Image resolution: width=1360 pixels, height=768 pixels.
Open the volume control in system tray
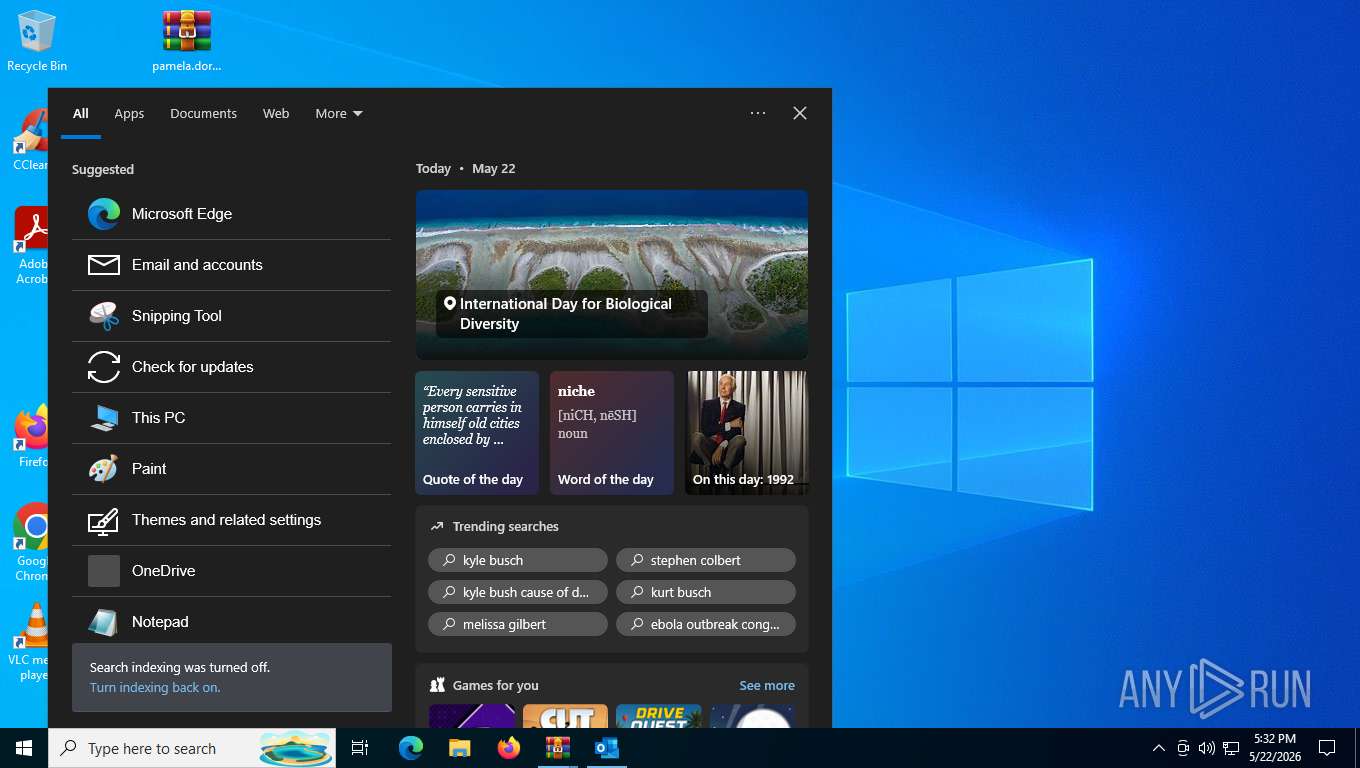(1207, 748)
